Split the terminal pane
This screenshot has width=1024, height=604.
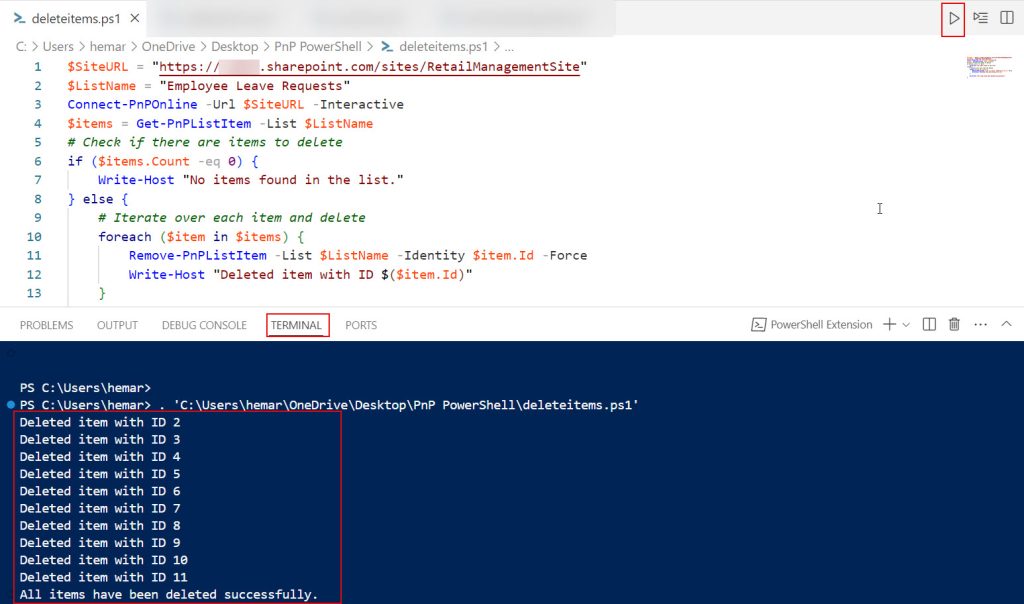pyautogui.click(x=929, y=325)
